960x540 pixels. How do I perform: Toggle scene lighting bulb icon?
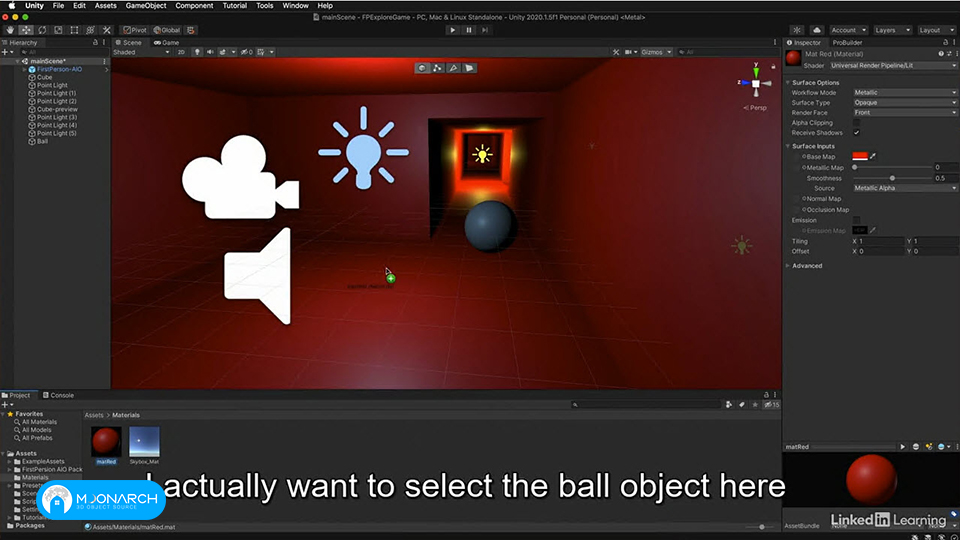(197, 52)
